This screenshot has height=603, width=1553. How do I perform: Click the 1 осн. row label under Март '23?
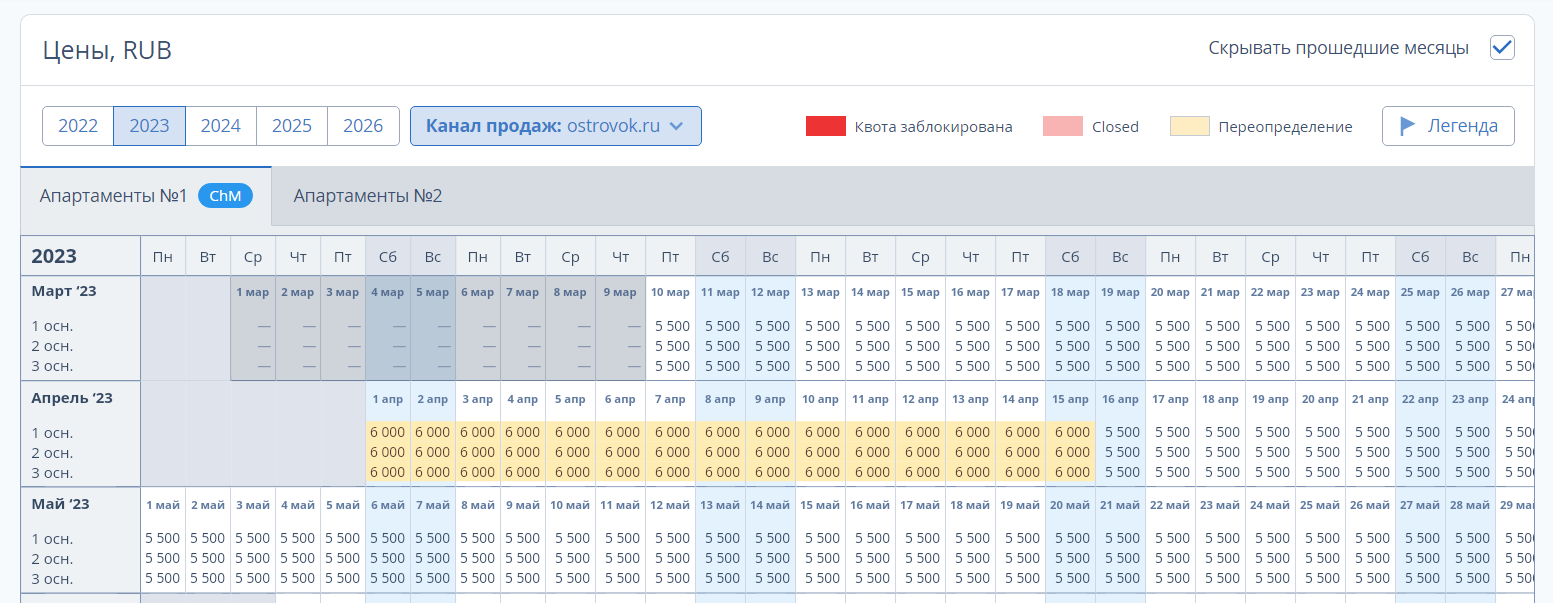point(52,326)
